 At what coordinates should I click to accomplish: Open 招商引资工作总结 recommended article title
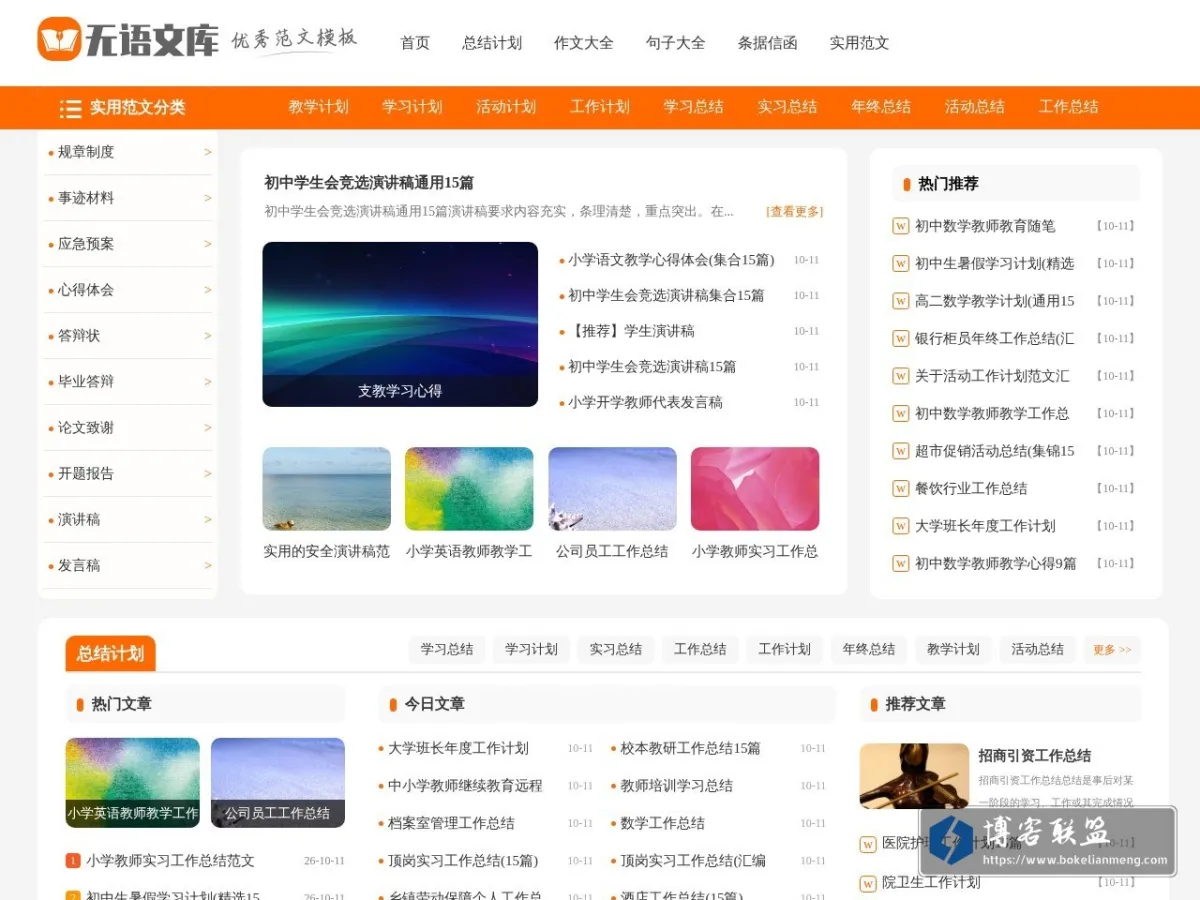pos(1034,756)
